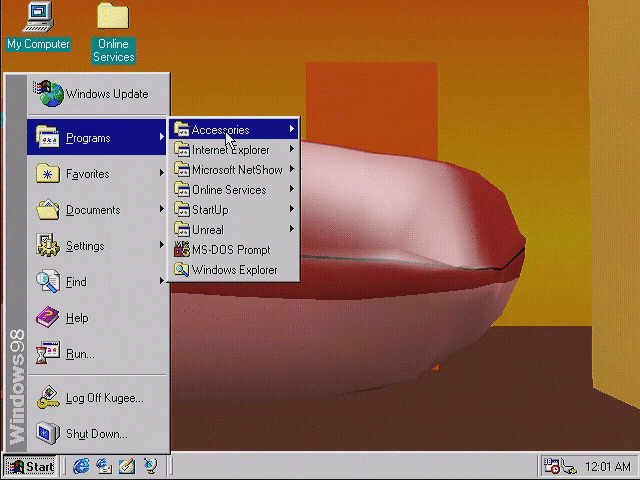Click View Channels in Quick Launch
640x480 pixels.
(150, 466)
